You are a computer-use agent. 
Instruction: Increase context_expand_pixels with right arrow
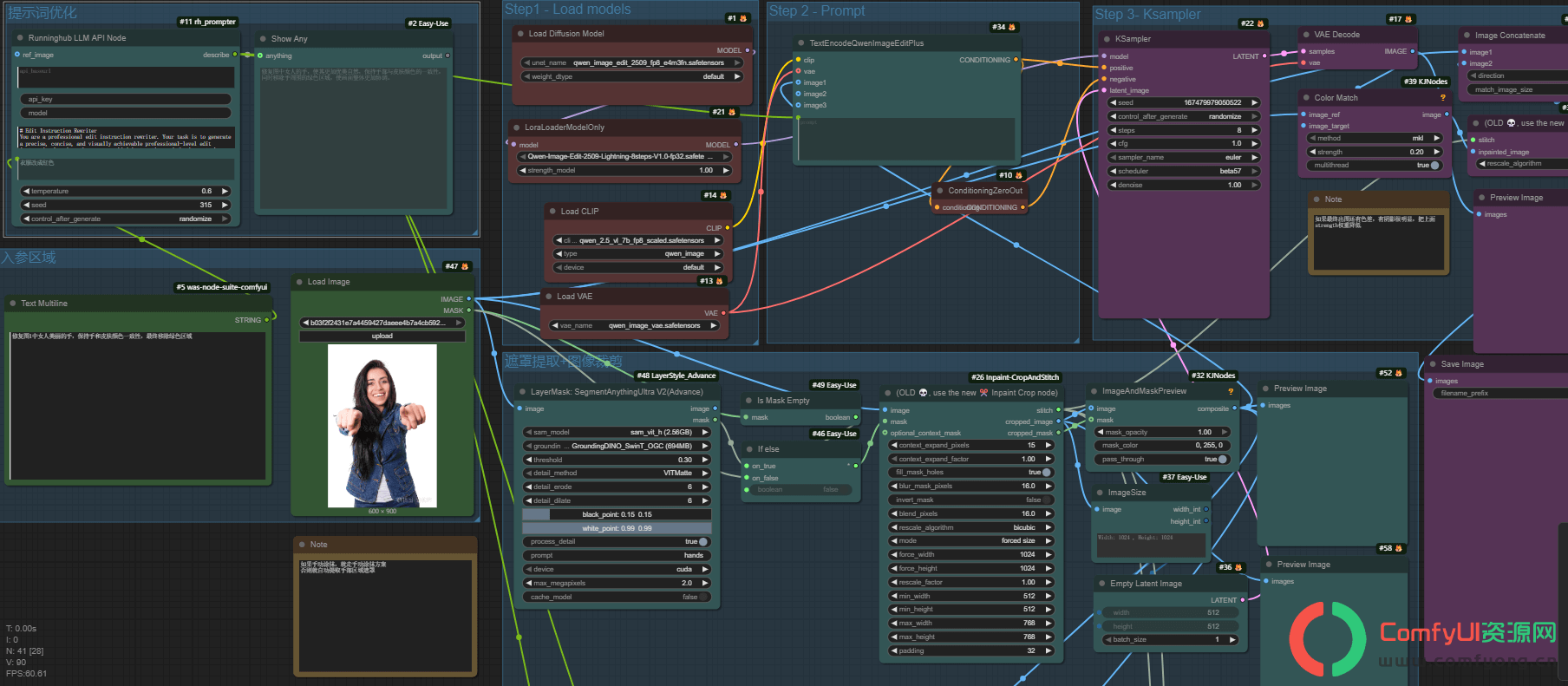click(1049, 446)
